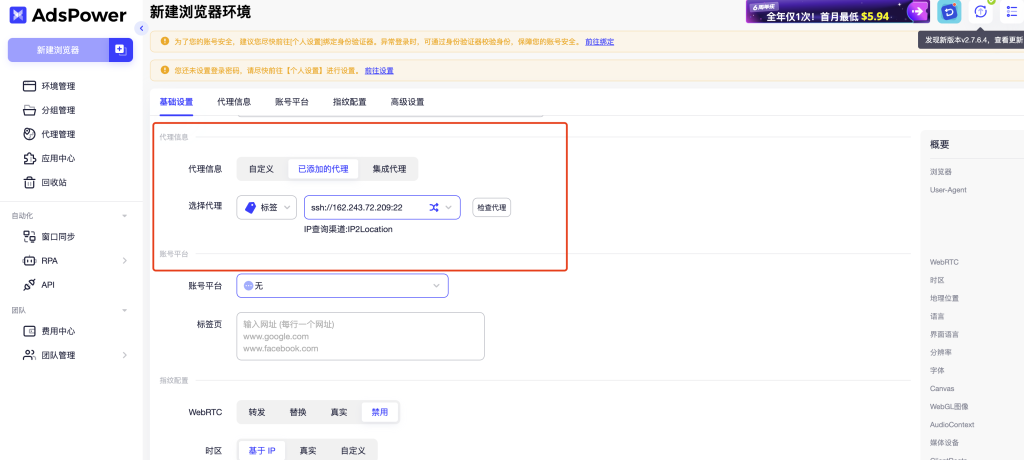The width and height of the screenshot is (1024, 460).
Task: Switch to 代理信息 tab
Action: (x=234, y=102)
